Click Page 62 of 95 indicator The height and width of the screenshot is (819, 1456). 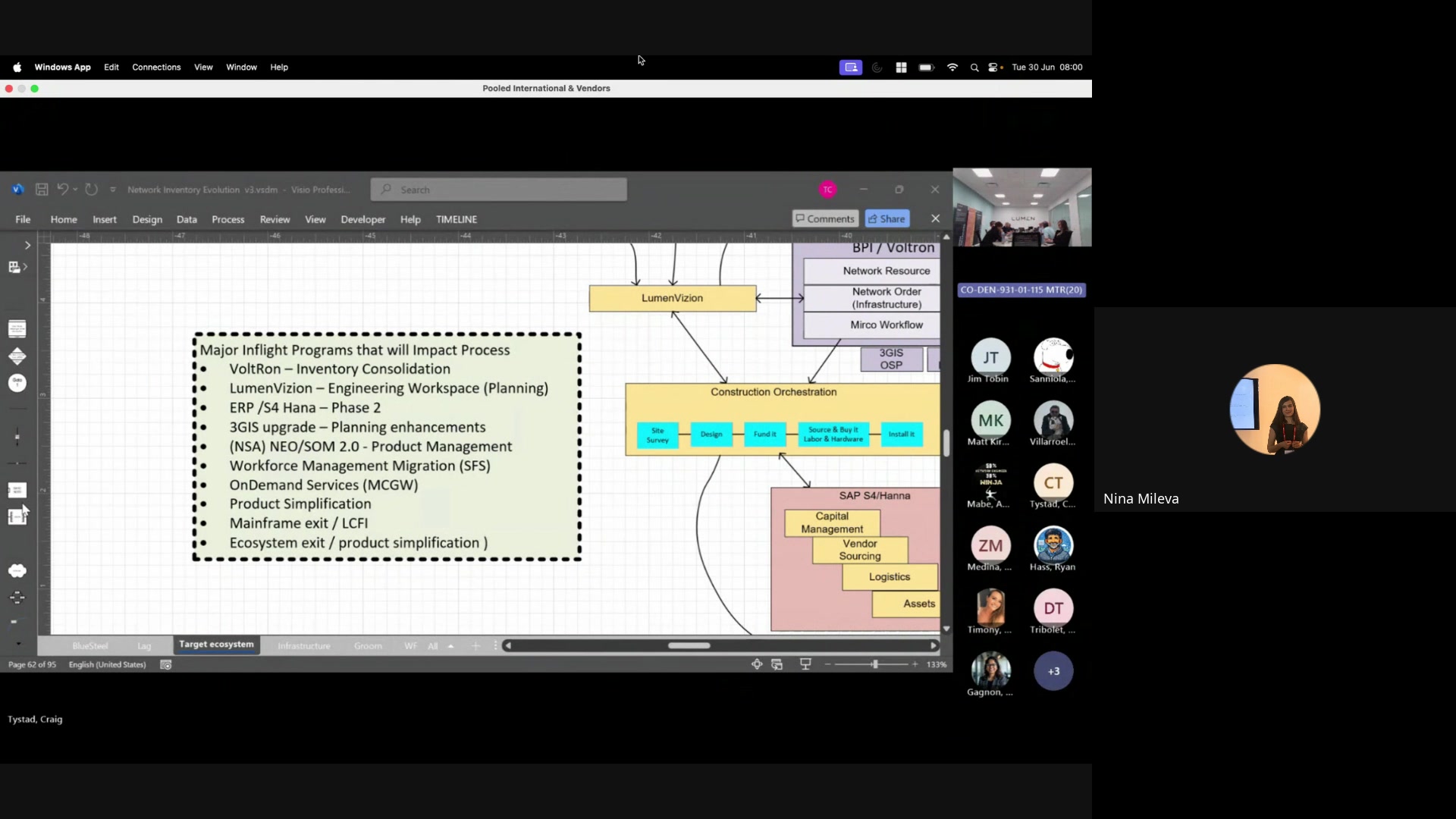32,664
